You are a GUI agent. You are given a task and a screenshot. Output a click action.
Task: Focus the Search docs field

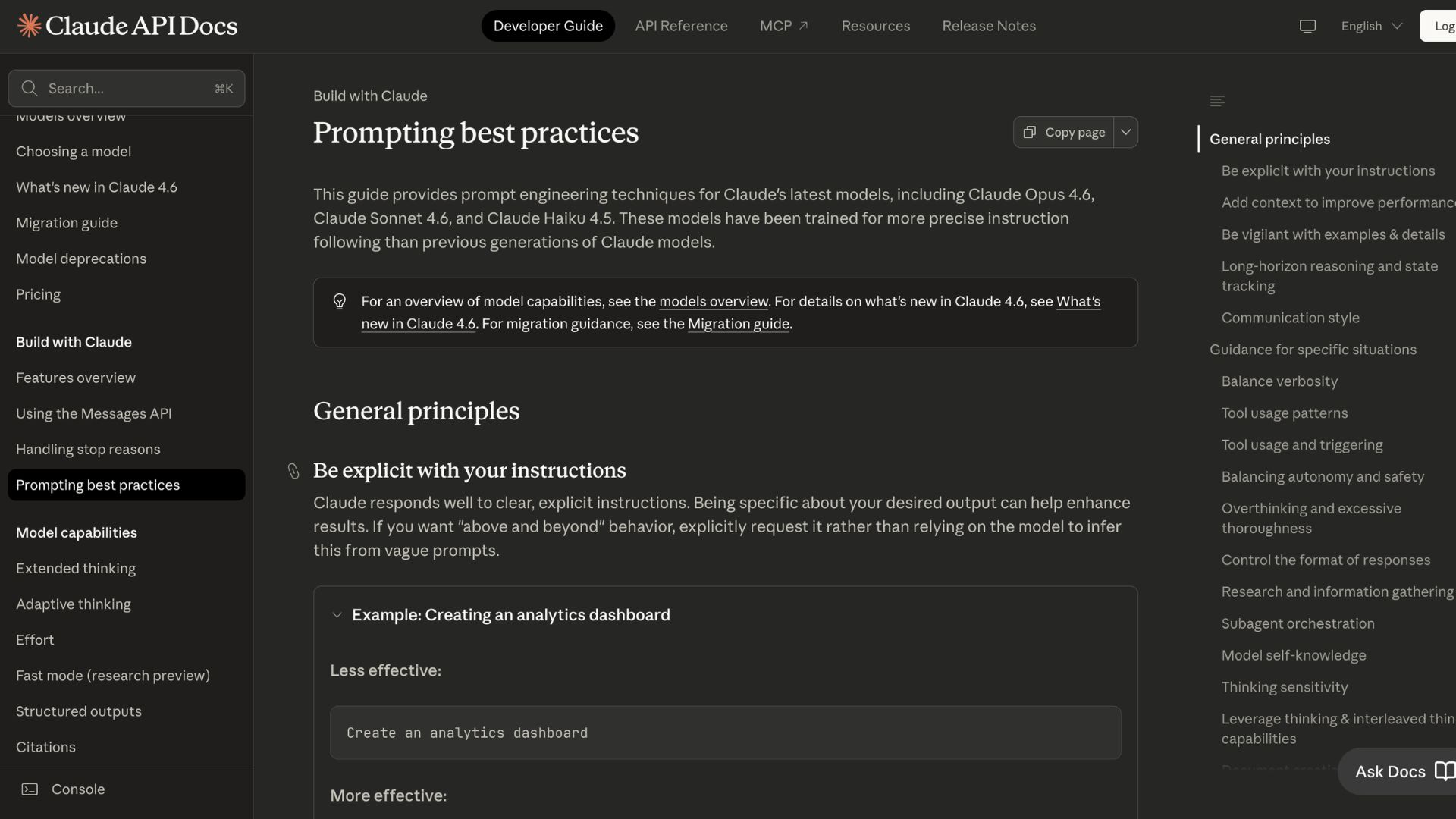point(129,89)
